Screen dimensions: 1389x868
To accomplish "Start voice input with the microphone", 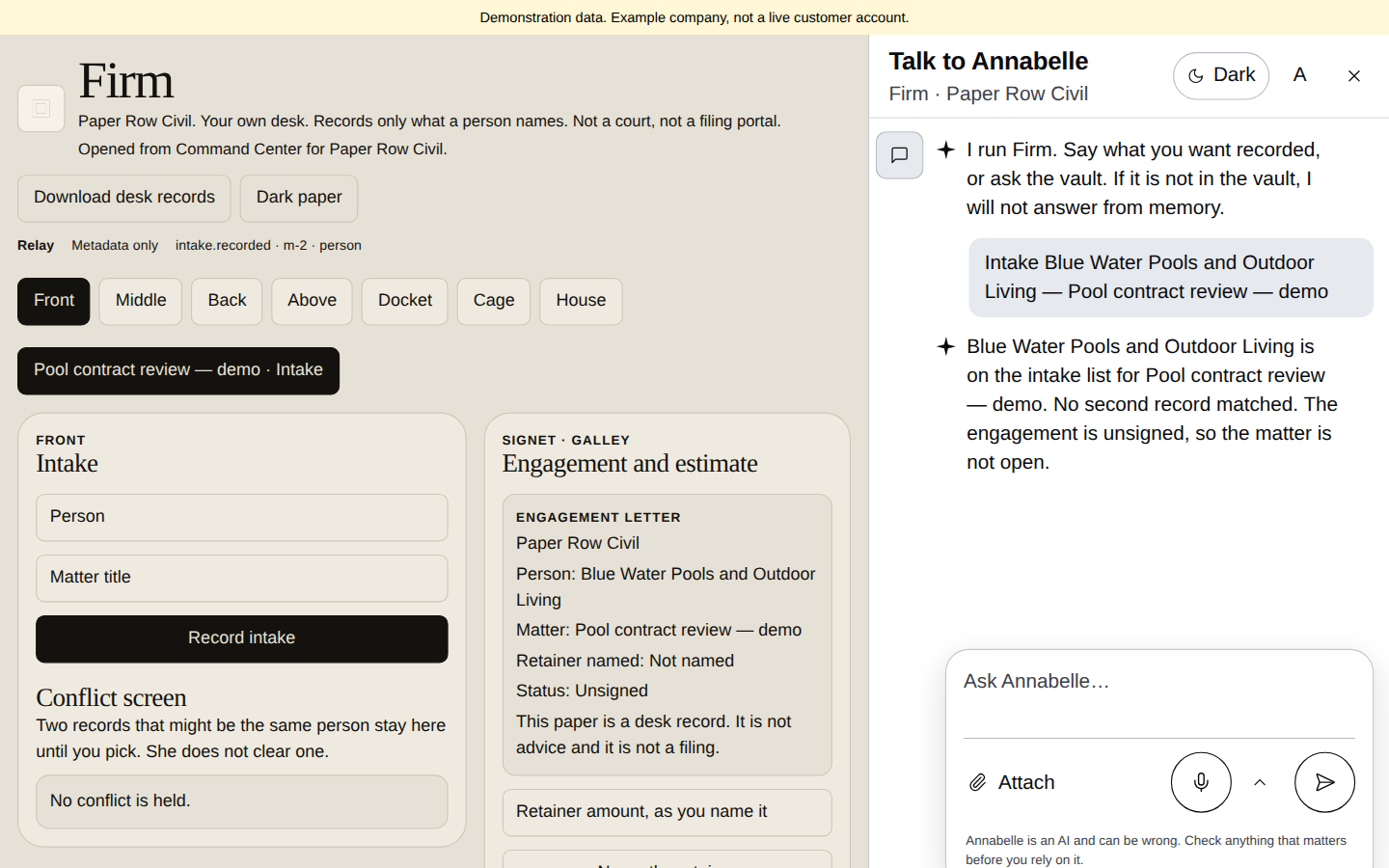I will point(1201,782).
